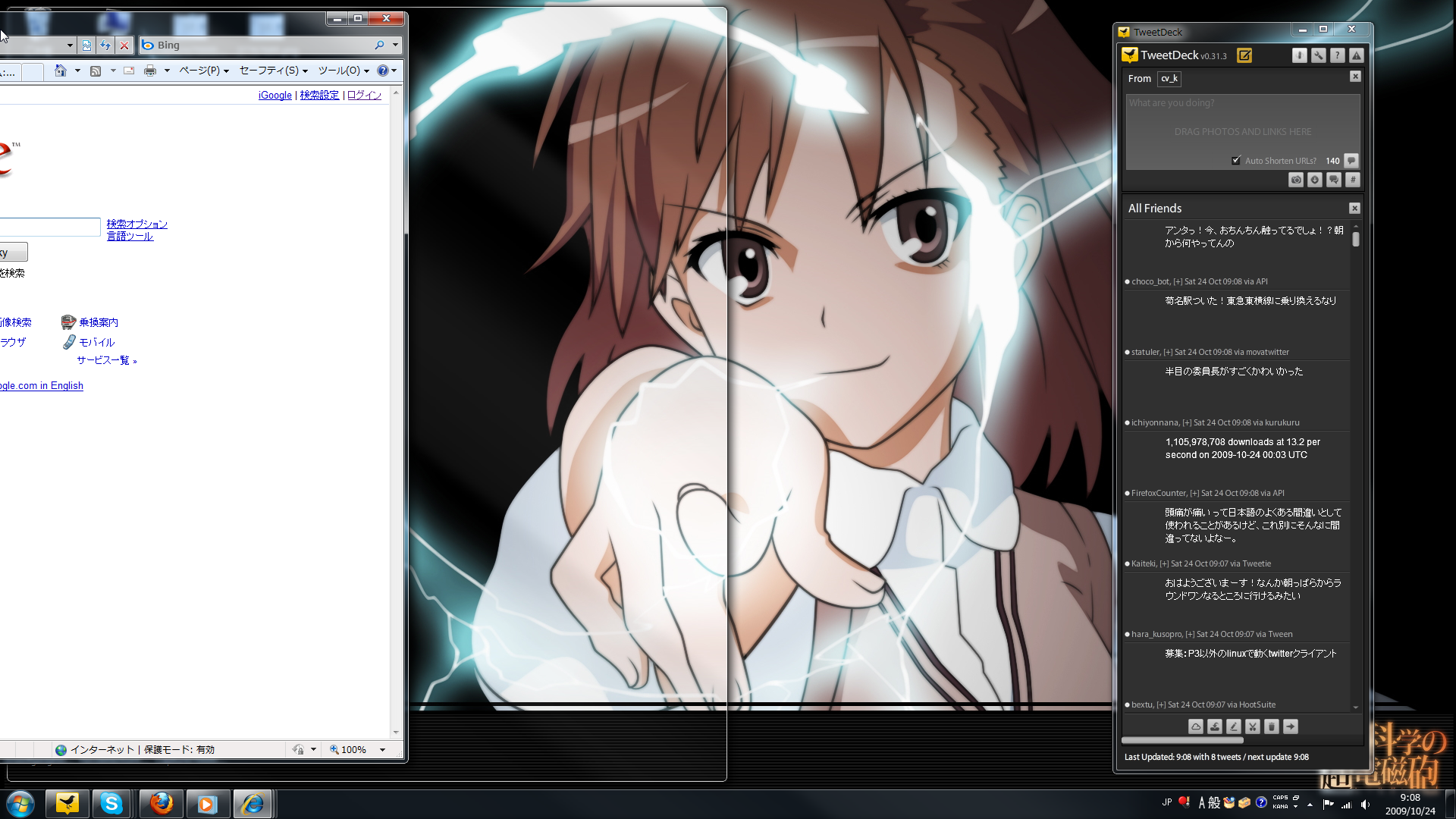1456x819 pixels.
Task: Open サービス一覧 link
Action: point(106,360)
